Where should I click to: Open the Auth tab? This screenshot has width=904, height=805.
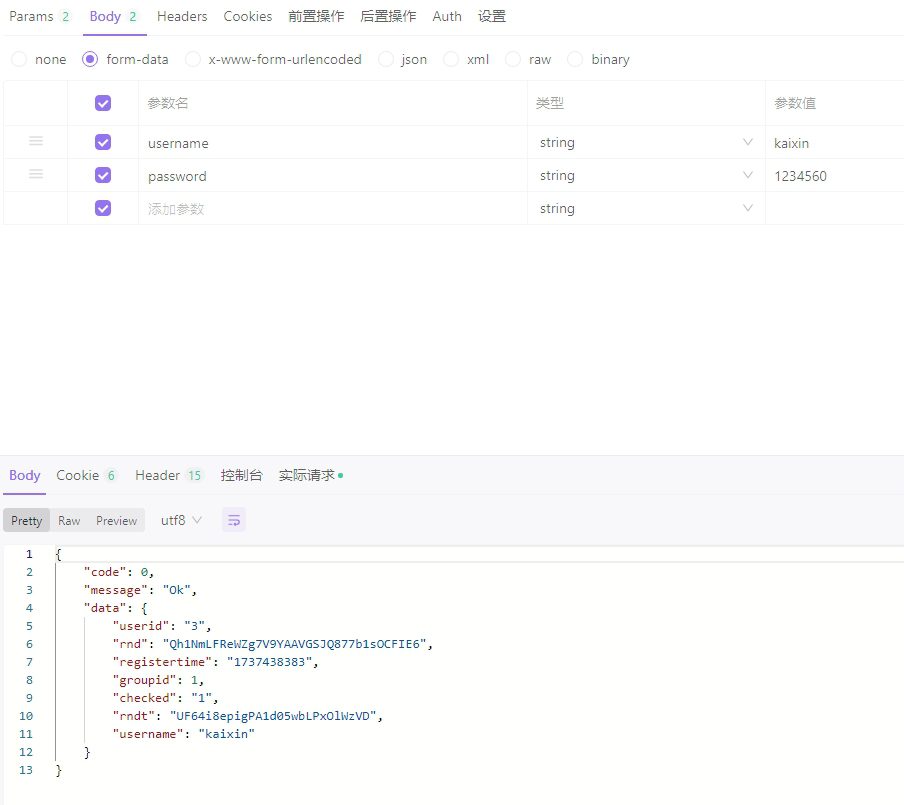coord(447,16)
